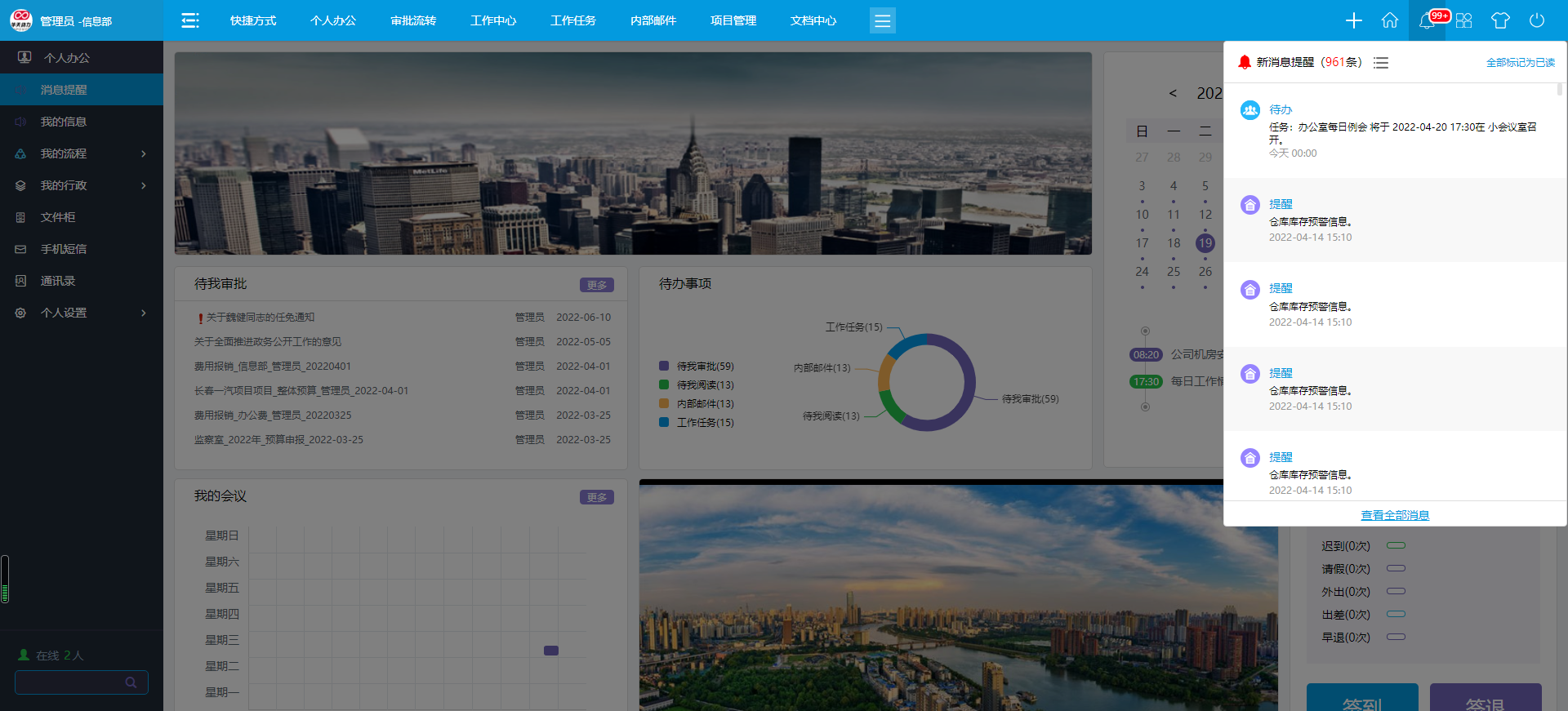Click 查看全部消息 link
The height and width of the screenshot is (711, 1568).
1395,515
